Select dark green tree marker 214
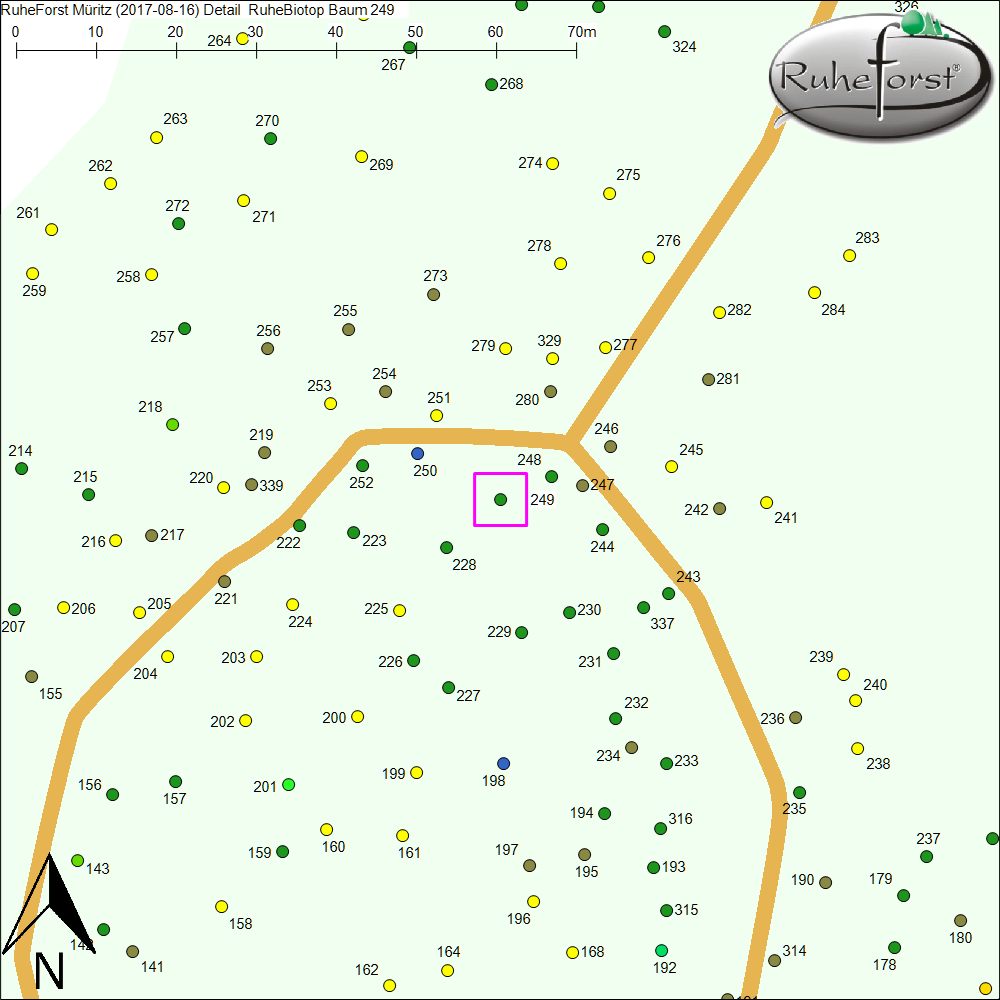The height and width of the screenshot is (1000, 1000). click(x=21, y=468)
